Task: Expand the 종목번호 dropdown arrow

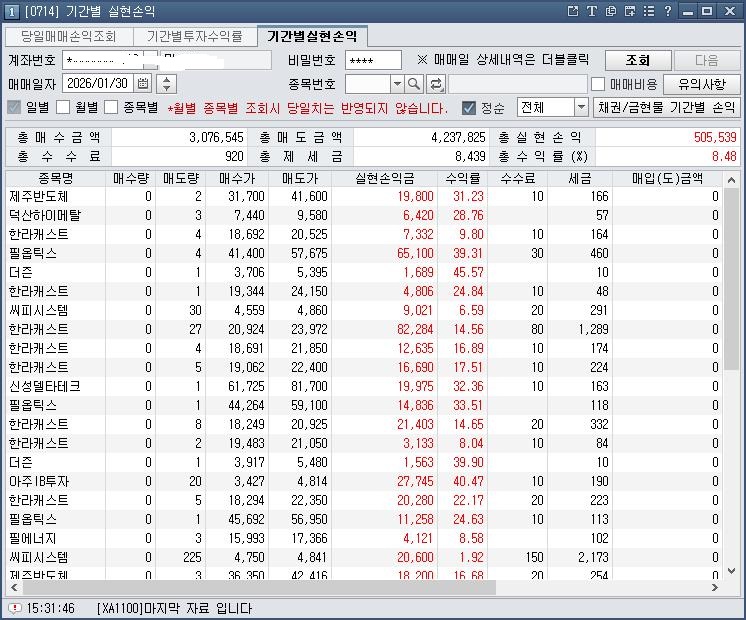Action: (397, 84)
